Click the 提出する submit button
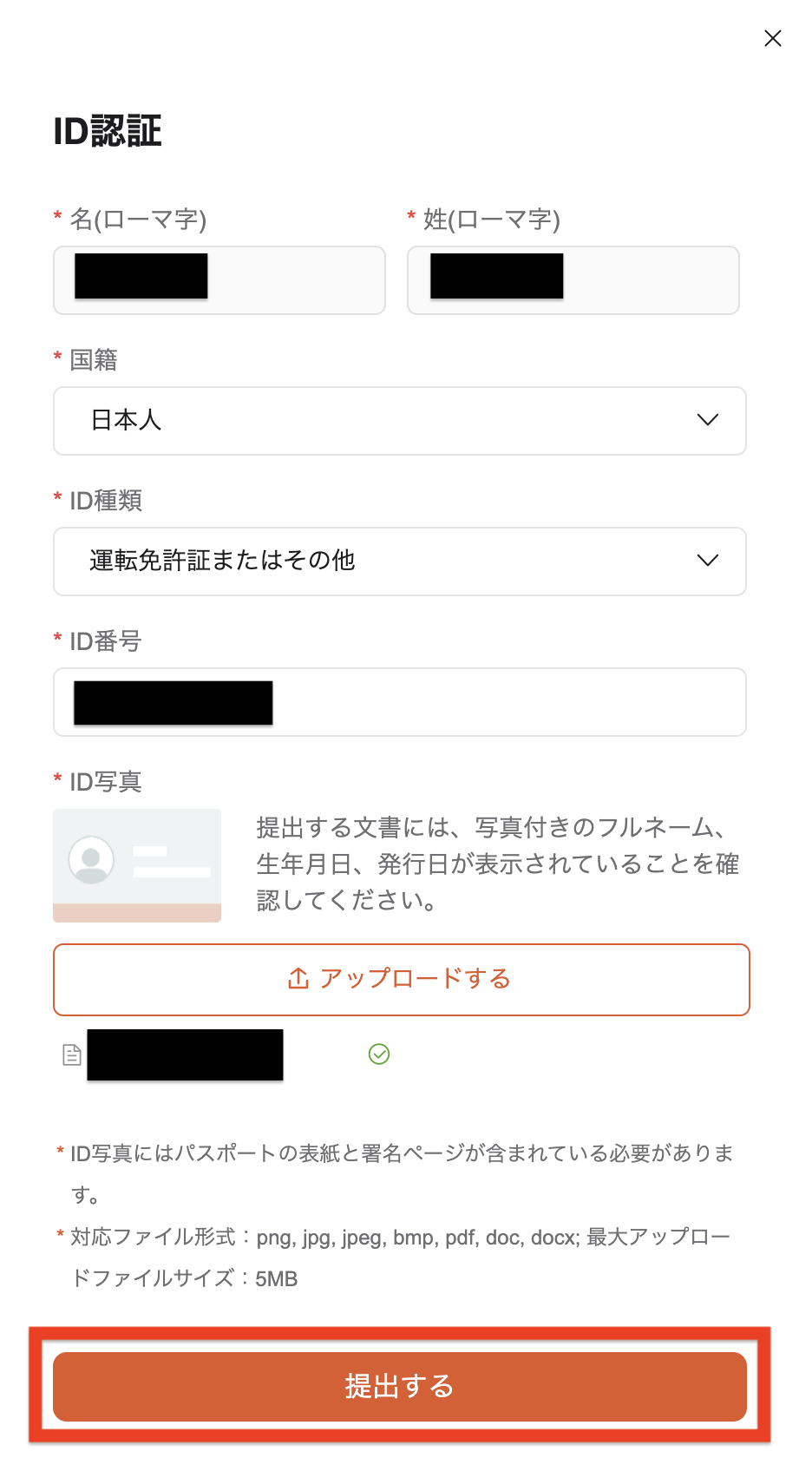 click(x=399, y=1387)
